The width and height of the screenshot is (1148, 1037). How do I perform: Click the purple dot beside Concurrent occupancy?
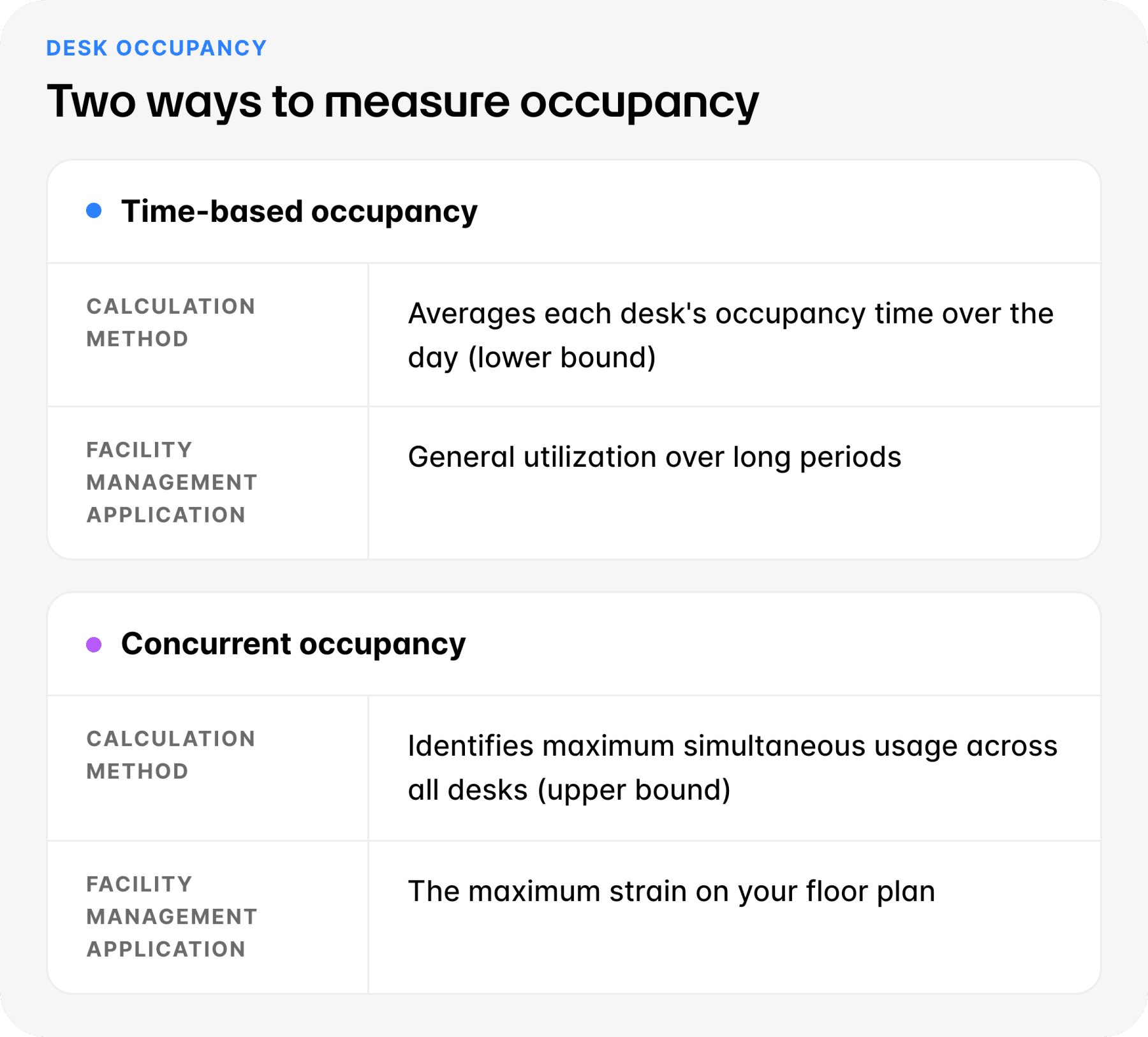[94, 645]
